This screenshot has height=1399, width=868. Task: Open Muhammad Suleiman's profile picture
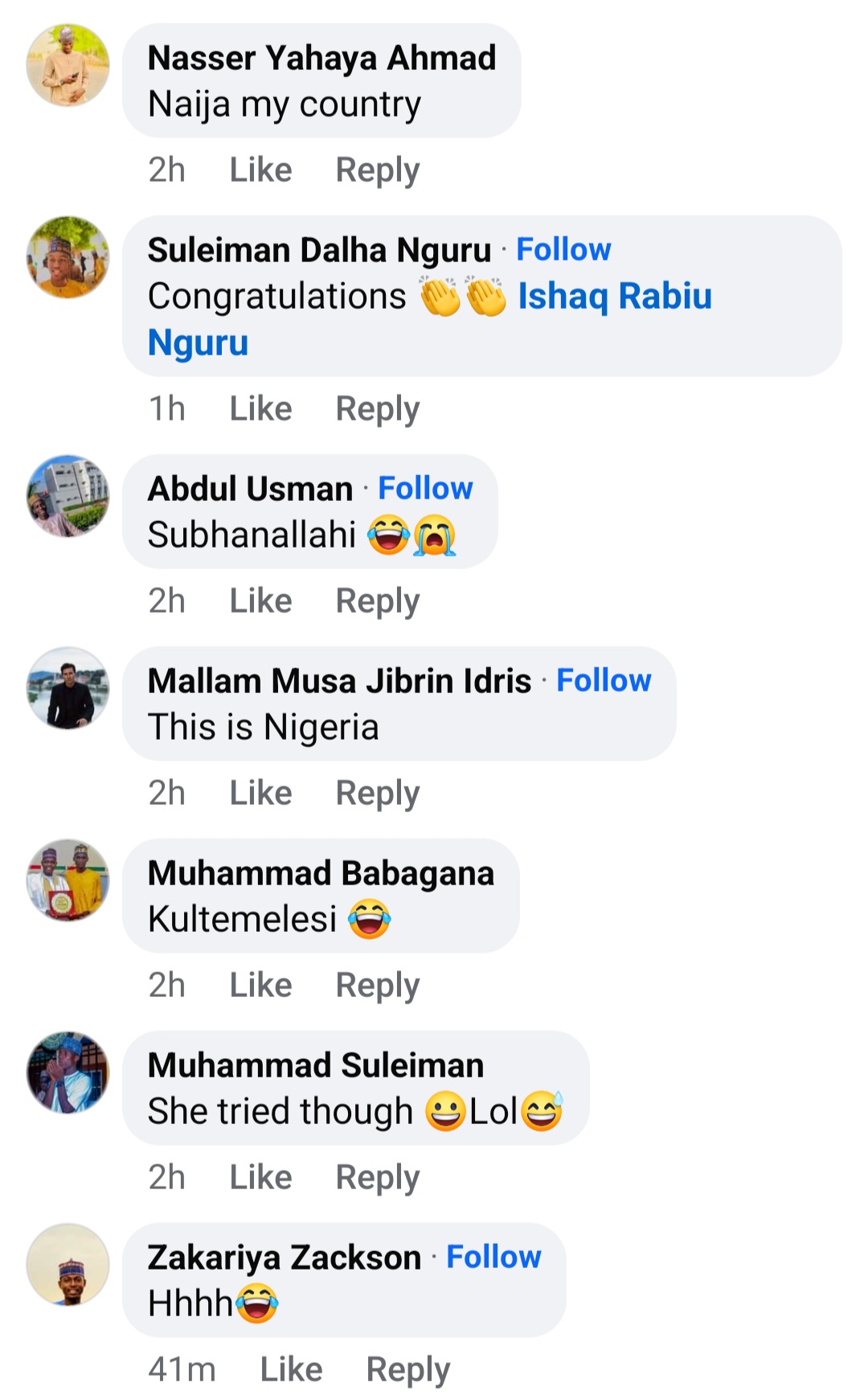[x=68, y=1073]
